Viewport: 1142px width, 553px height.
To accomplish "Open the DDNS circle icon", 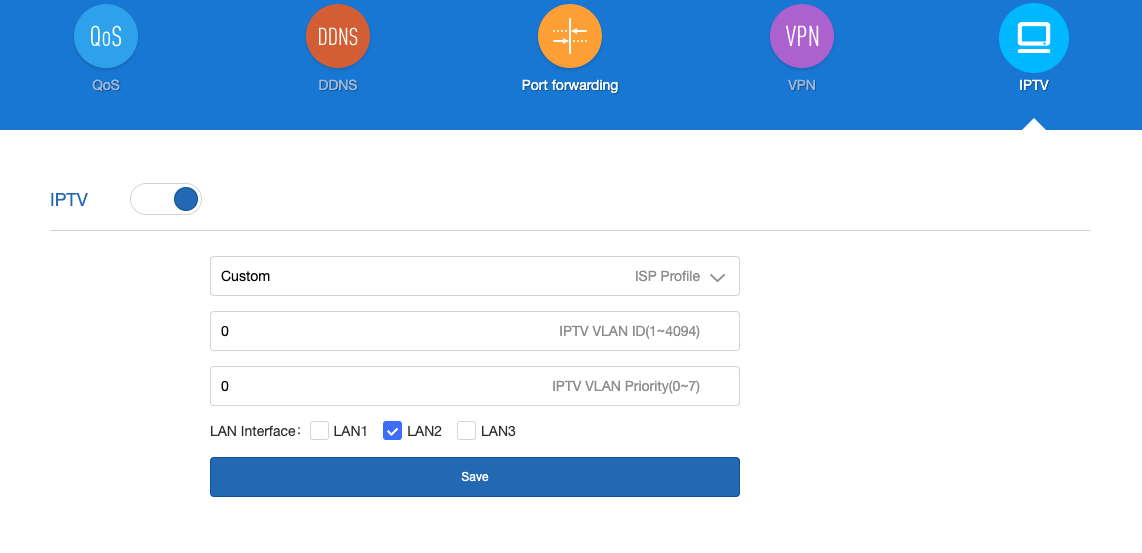I will [338, 36].
